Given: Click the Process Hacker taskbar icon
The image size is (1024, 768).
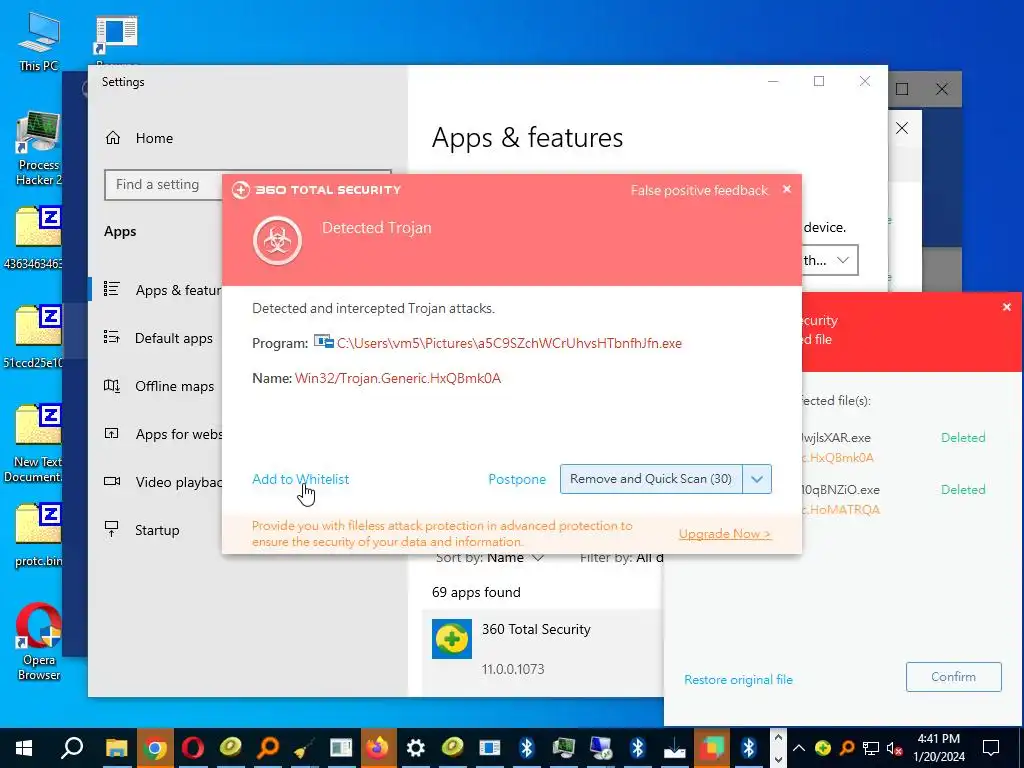Looking at the screenshot, I should click(564, 748).
